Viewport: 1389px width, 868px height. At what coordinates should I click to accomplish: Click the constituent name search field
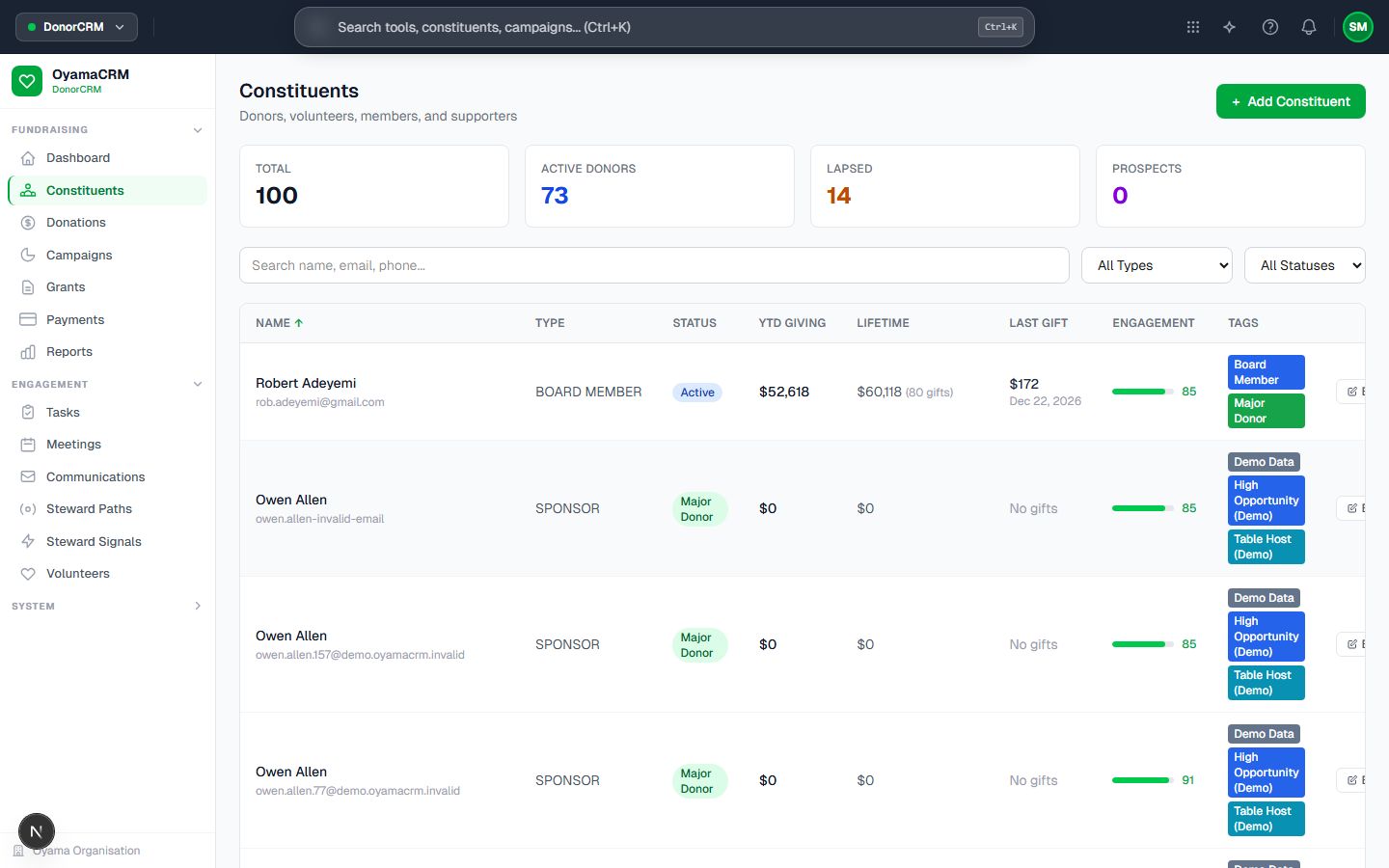654,265
